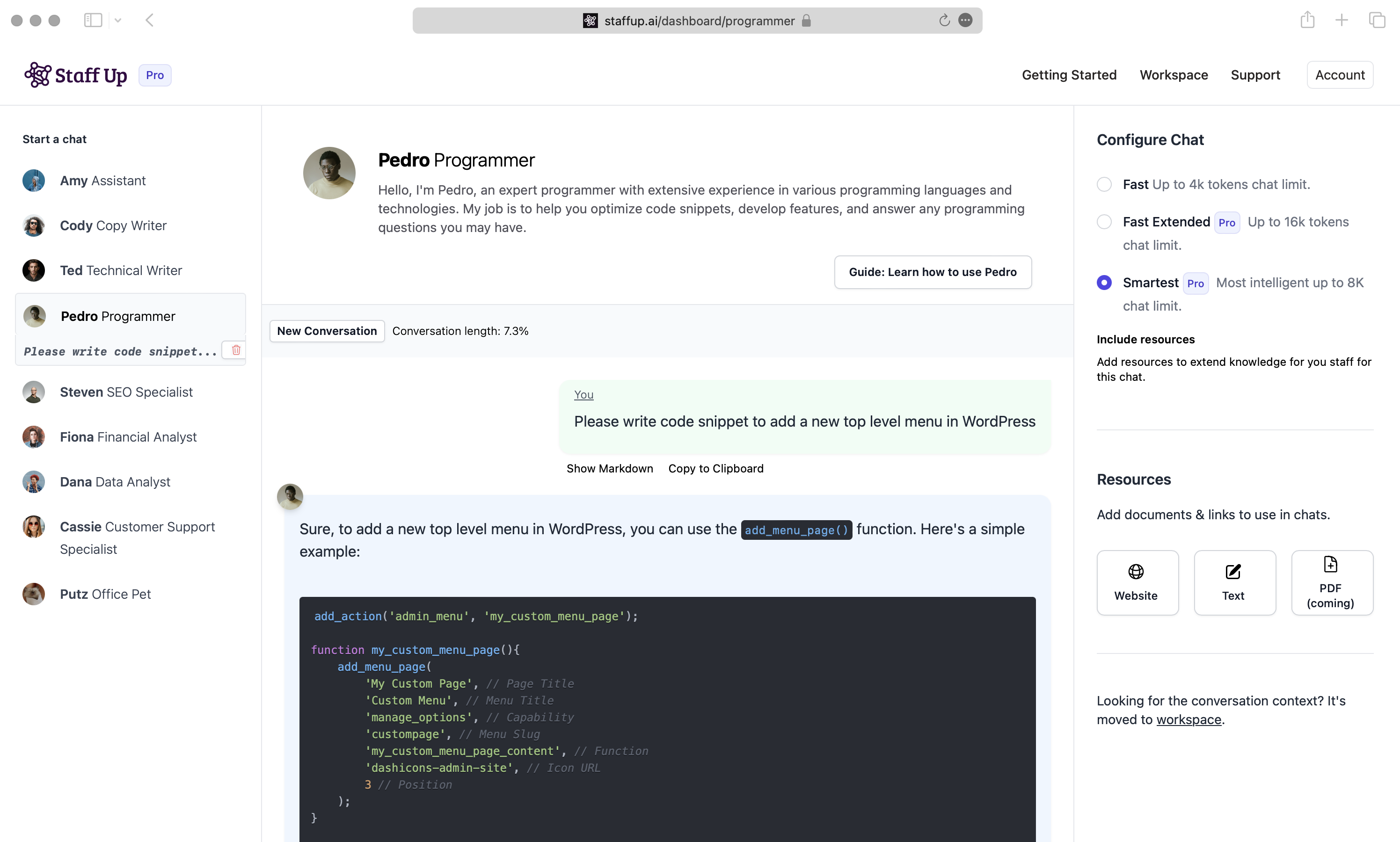This screenshot has height=842, width=1400.
Task: Enable the Smartest Pro chat mode
Action: pyautogui.click(x=1104, y=283)
